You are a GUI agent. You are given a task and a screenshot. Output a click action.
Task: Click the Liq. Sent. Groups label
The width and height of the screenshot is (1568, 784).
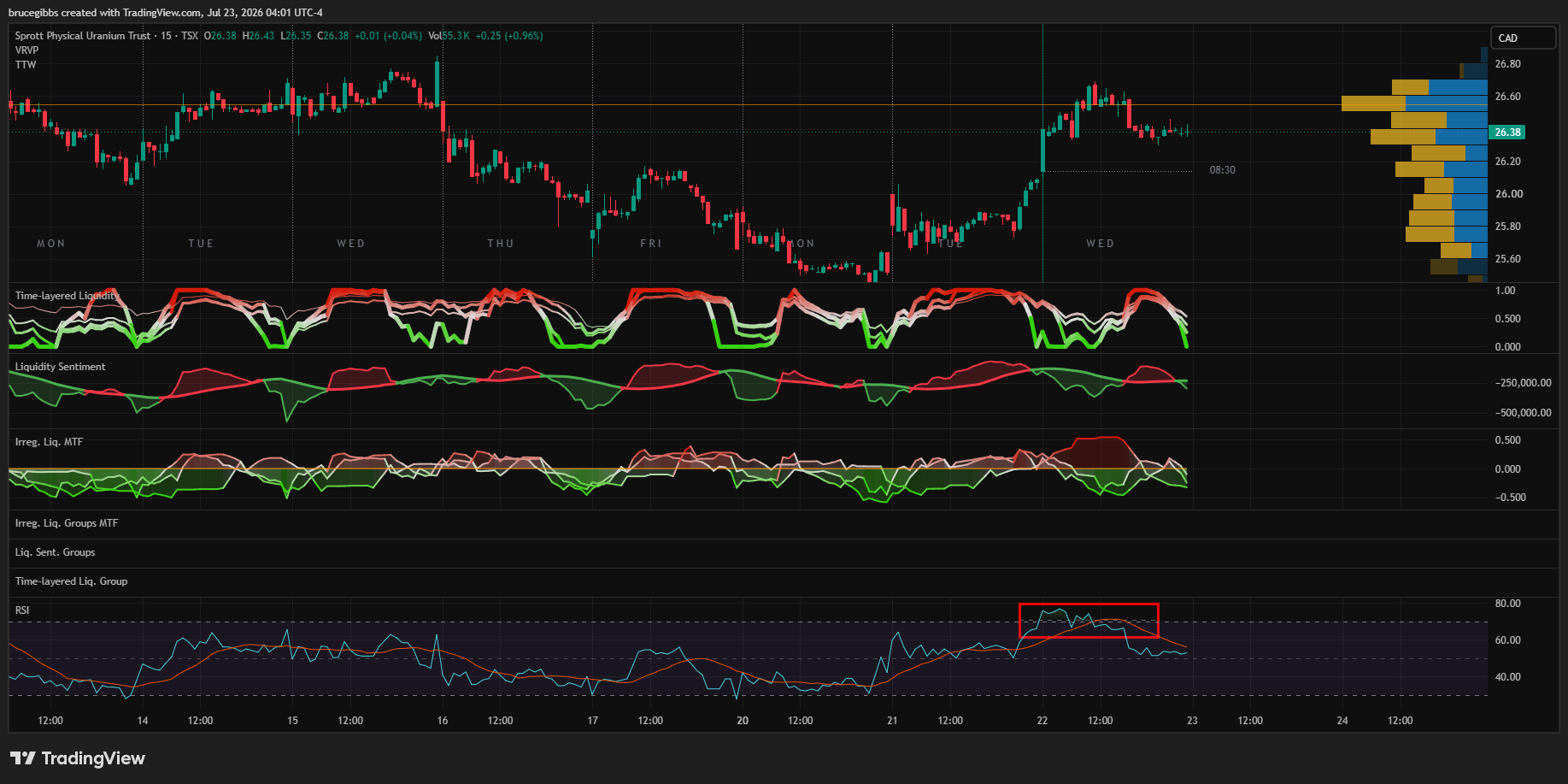[x=56, y=552]
